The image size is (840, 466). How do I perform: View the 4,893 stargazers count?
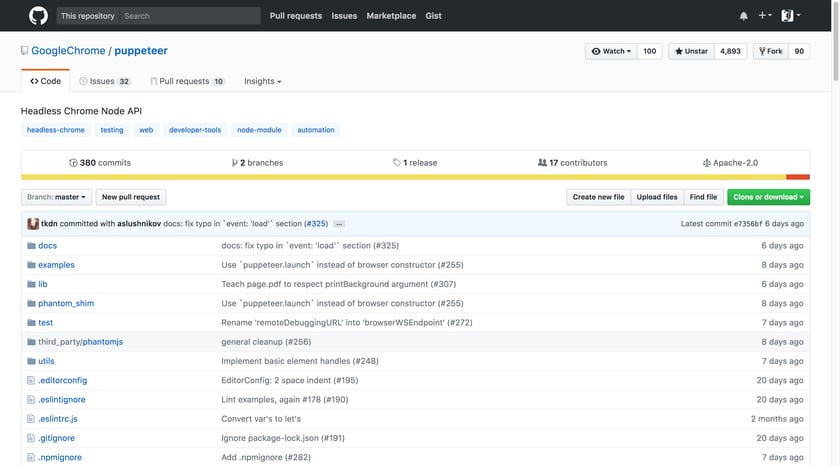coord(730,51)
